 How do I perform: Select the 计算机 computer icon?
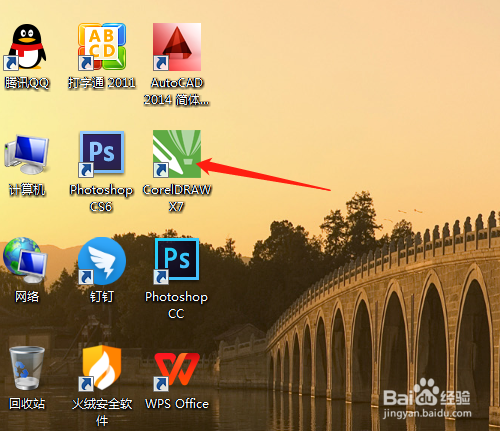tap(27, 155)
